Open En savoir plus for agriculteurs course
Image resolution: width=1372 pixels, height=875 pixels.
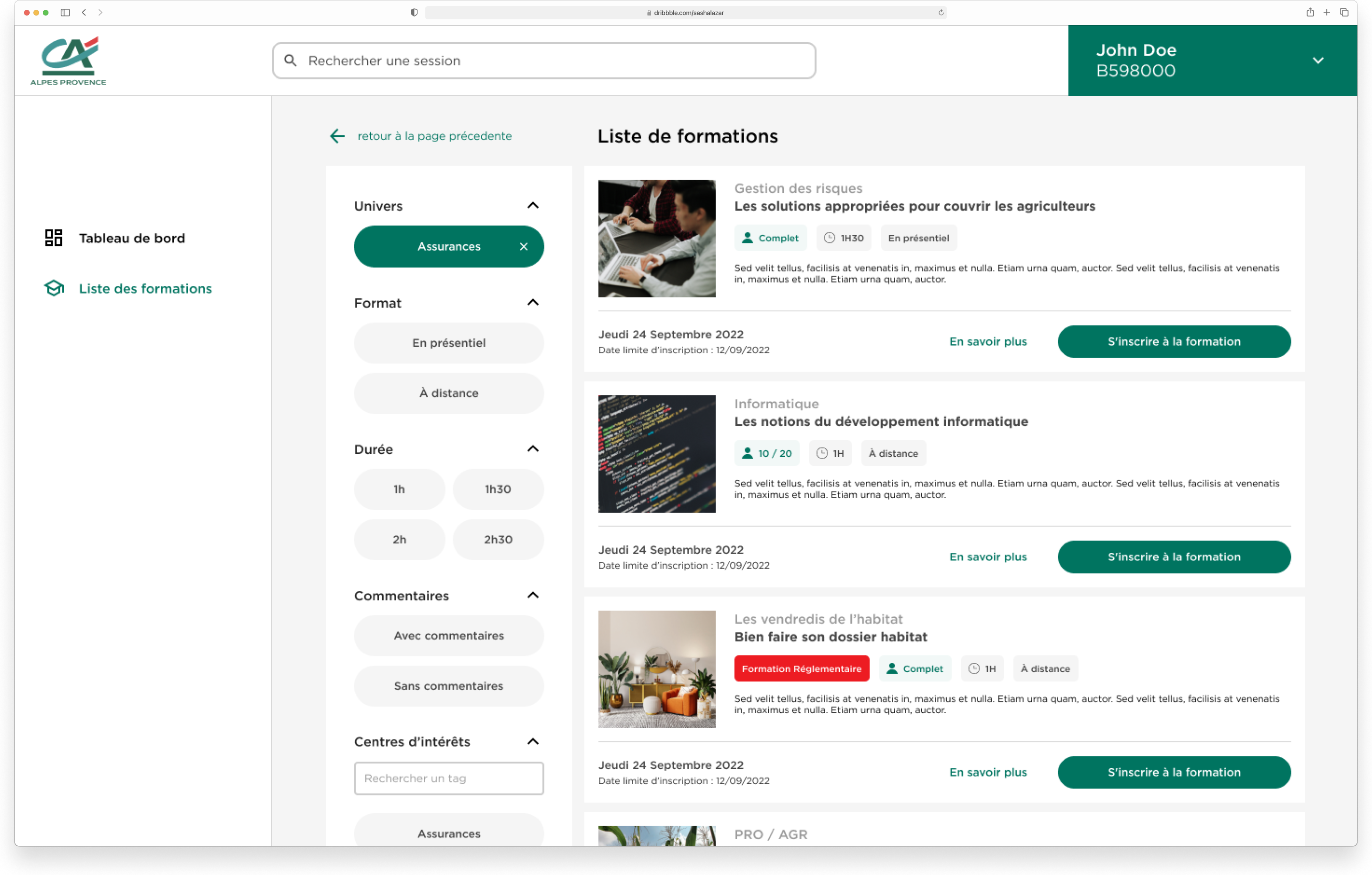pos(988,342)
